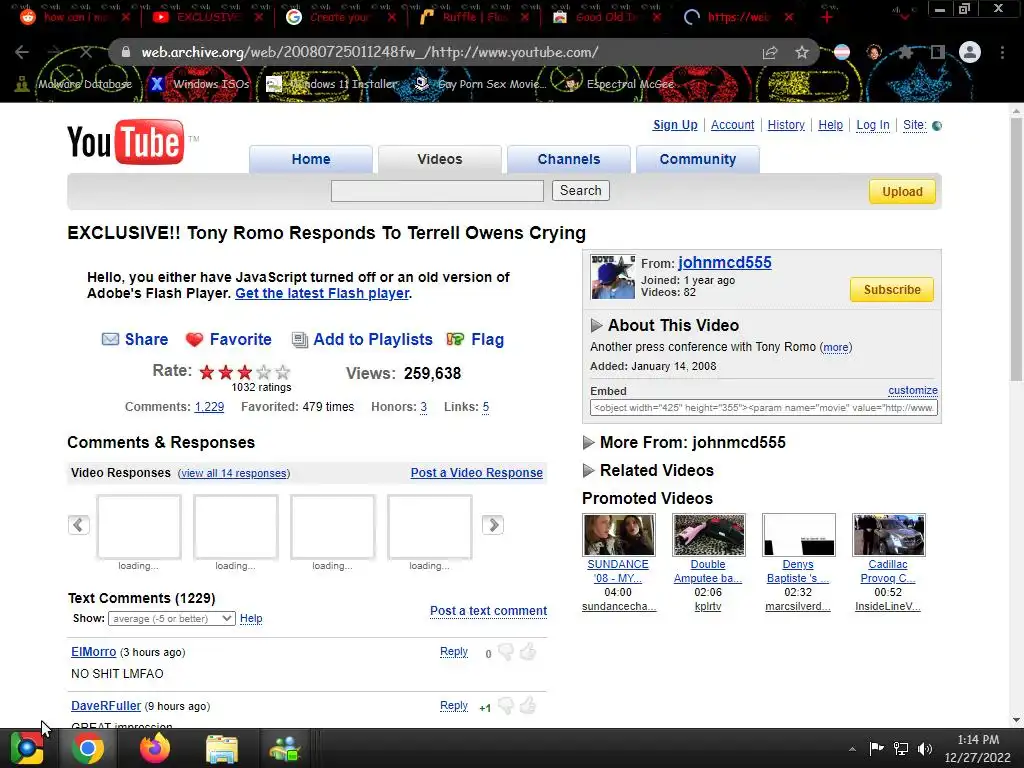Open Firefox from the taskbar
1024x768 pixels.
click(155, 748)
